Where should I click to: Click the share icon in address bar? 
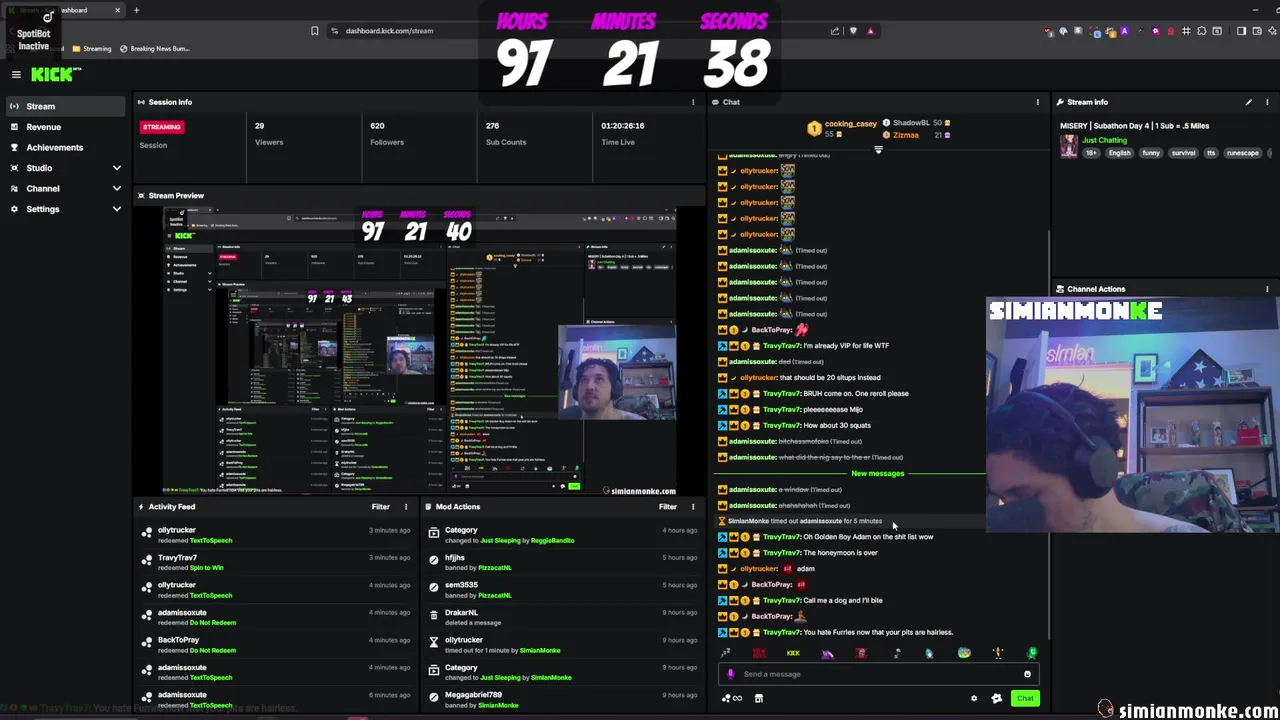pyautogui.click(x=835, y=31)
